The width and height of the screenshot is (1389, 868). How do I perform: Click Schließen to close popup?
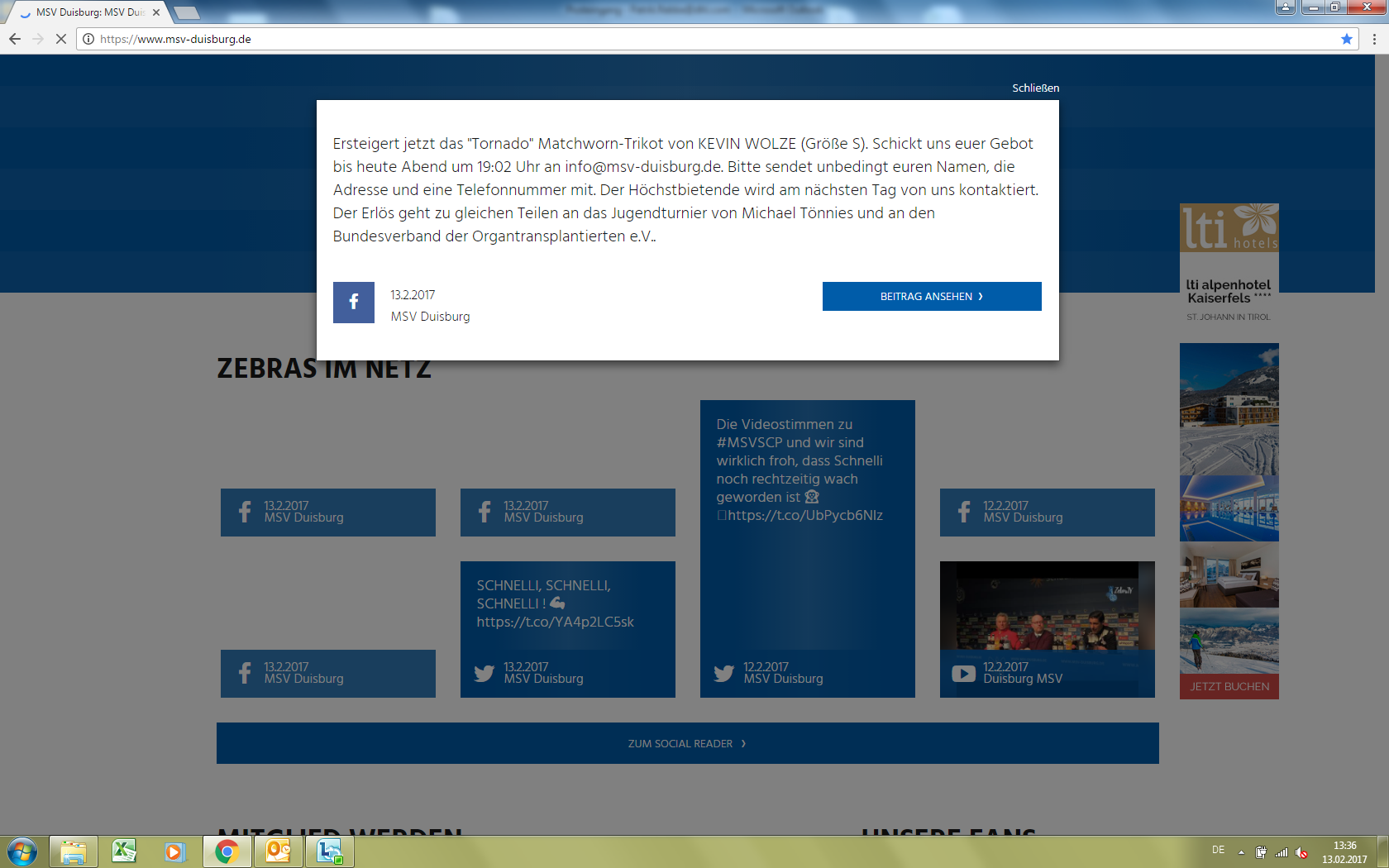point(1035,88)
